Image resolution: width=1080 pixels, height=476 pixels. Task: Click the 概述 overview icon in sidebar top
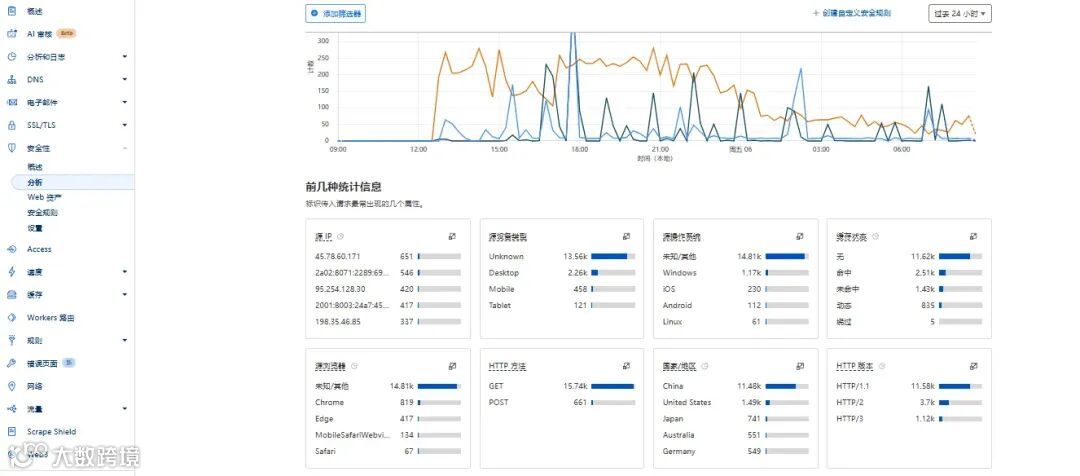click(12, 11)
